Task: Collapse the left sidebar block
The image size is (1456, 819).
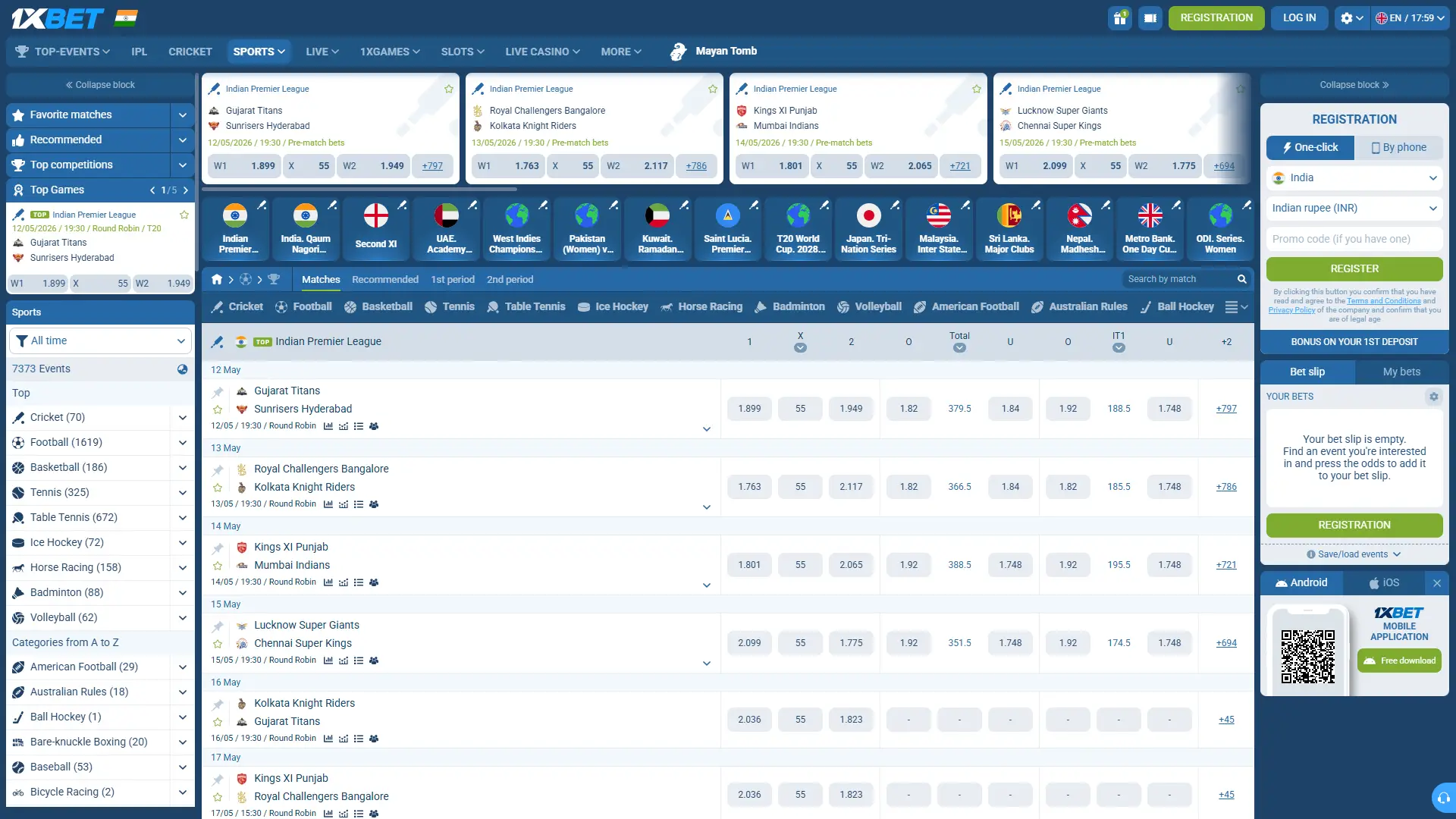Action: coord(100,85)
